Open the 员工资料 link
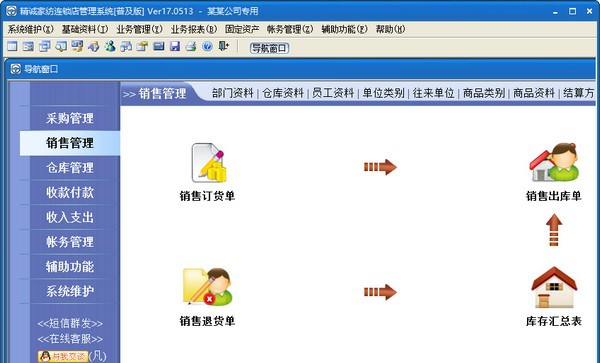Image resolution: width=600 pixels, height=363 pixels. coord(333,93)
